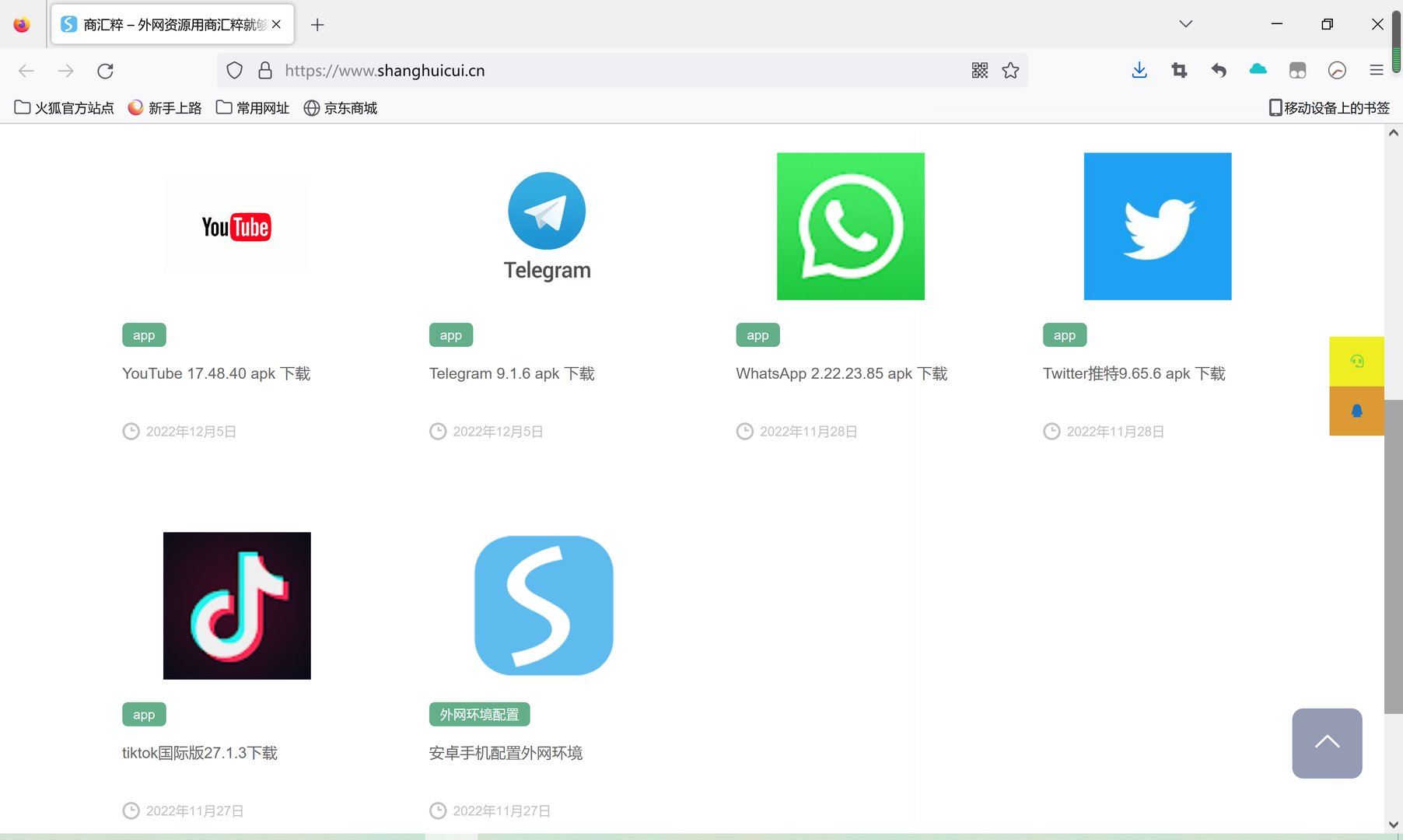Screen dimensions: 1403x840
Task: Scan the QR code icon in address bar
Action: 979,70
